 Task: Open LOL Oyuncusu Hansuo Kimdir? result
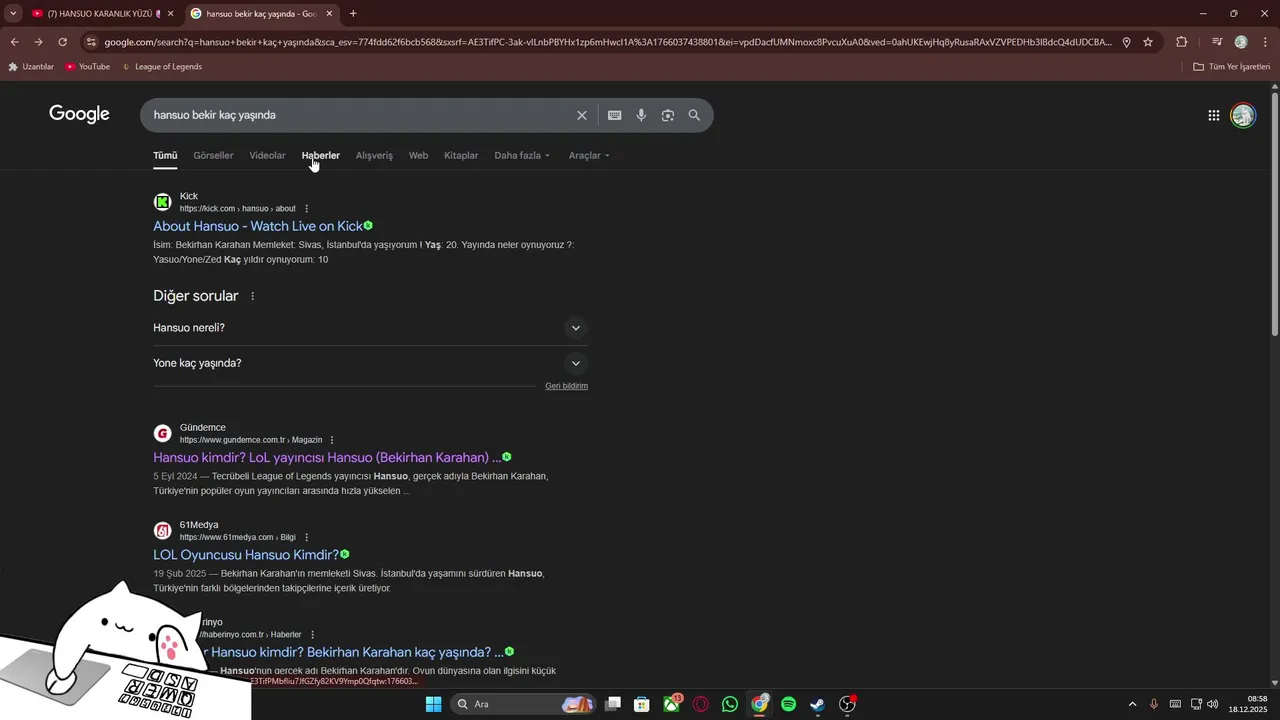click(246, 555)
